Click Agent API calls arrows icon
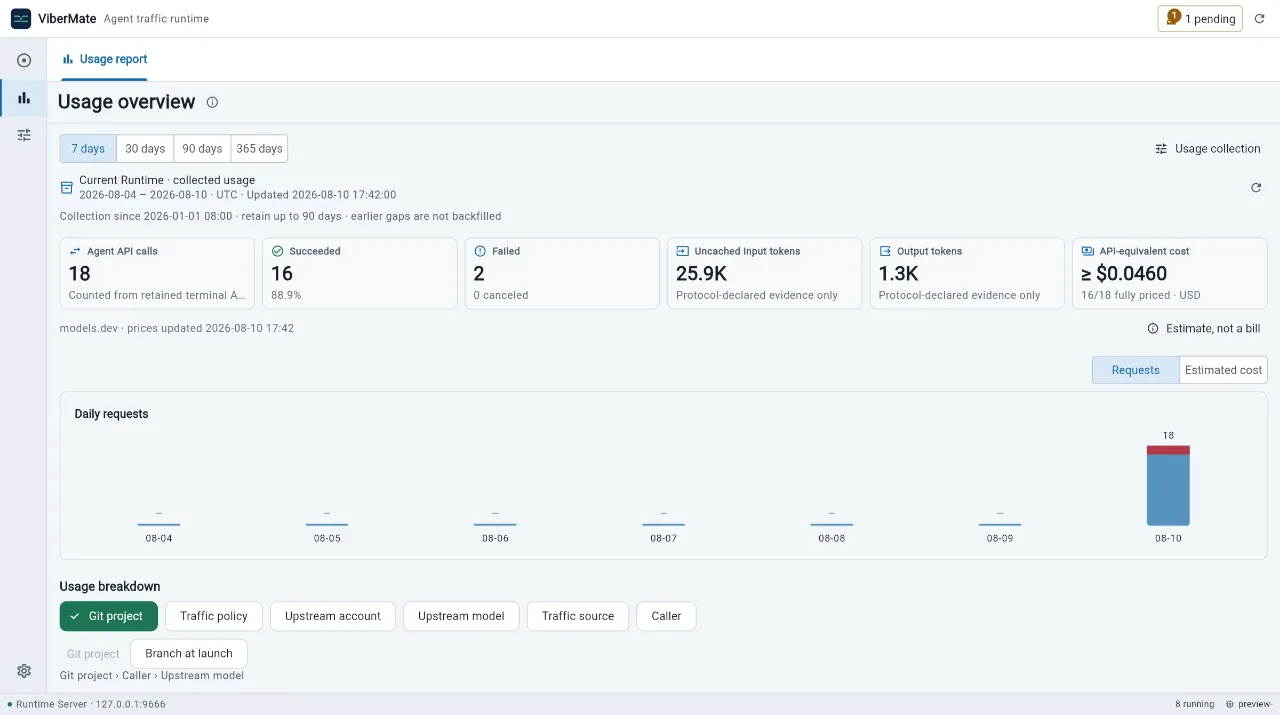Image resolution: width=1280 pixels, height=715 pixels. (x=75, y=251)
